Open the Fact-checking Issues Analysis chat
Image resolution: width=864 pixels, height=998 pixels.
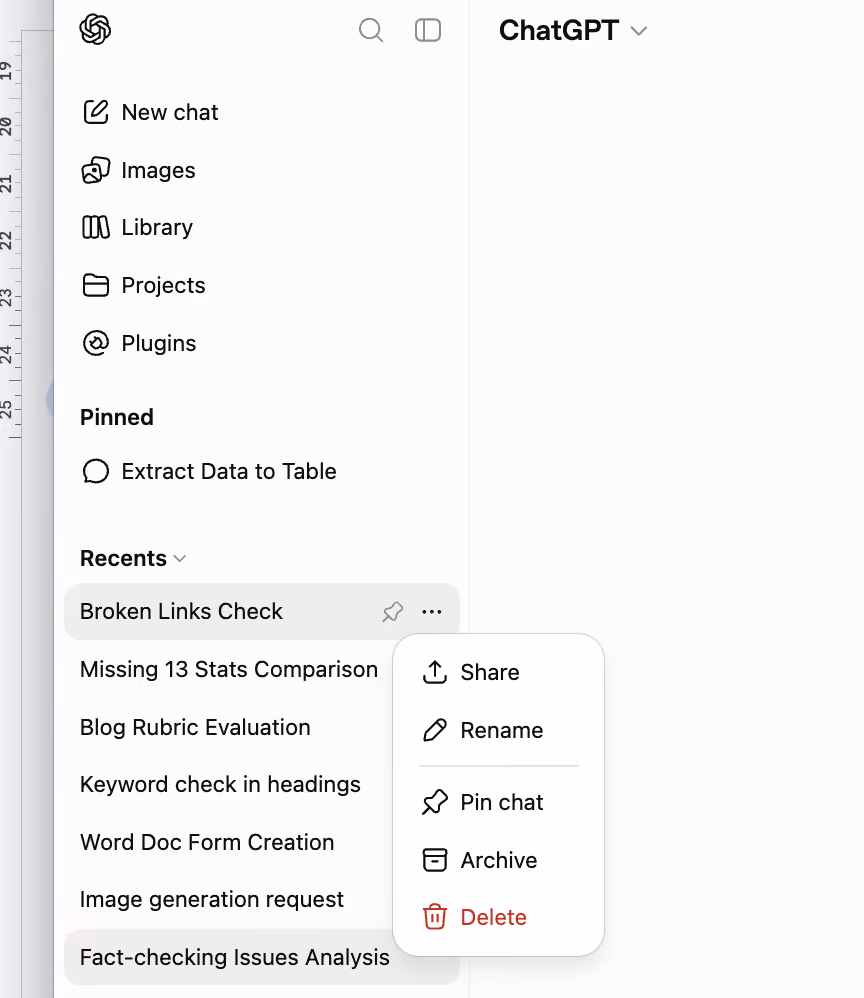pos(234,957)
